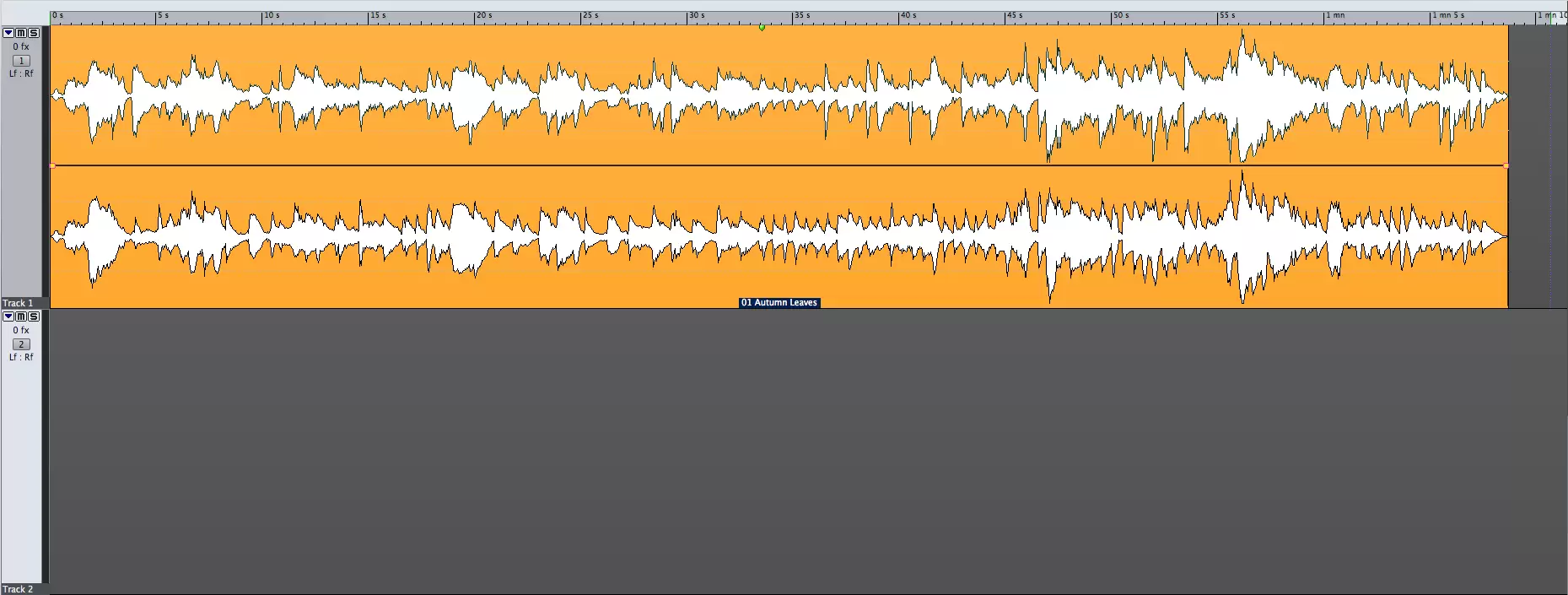Solo Track 1 with the S button
This screenshot has width=1568, height=595.
point(34,33)
